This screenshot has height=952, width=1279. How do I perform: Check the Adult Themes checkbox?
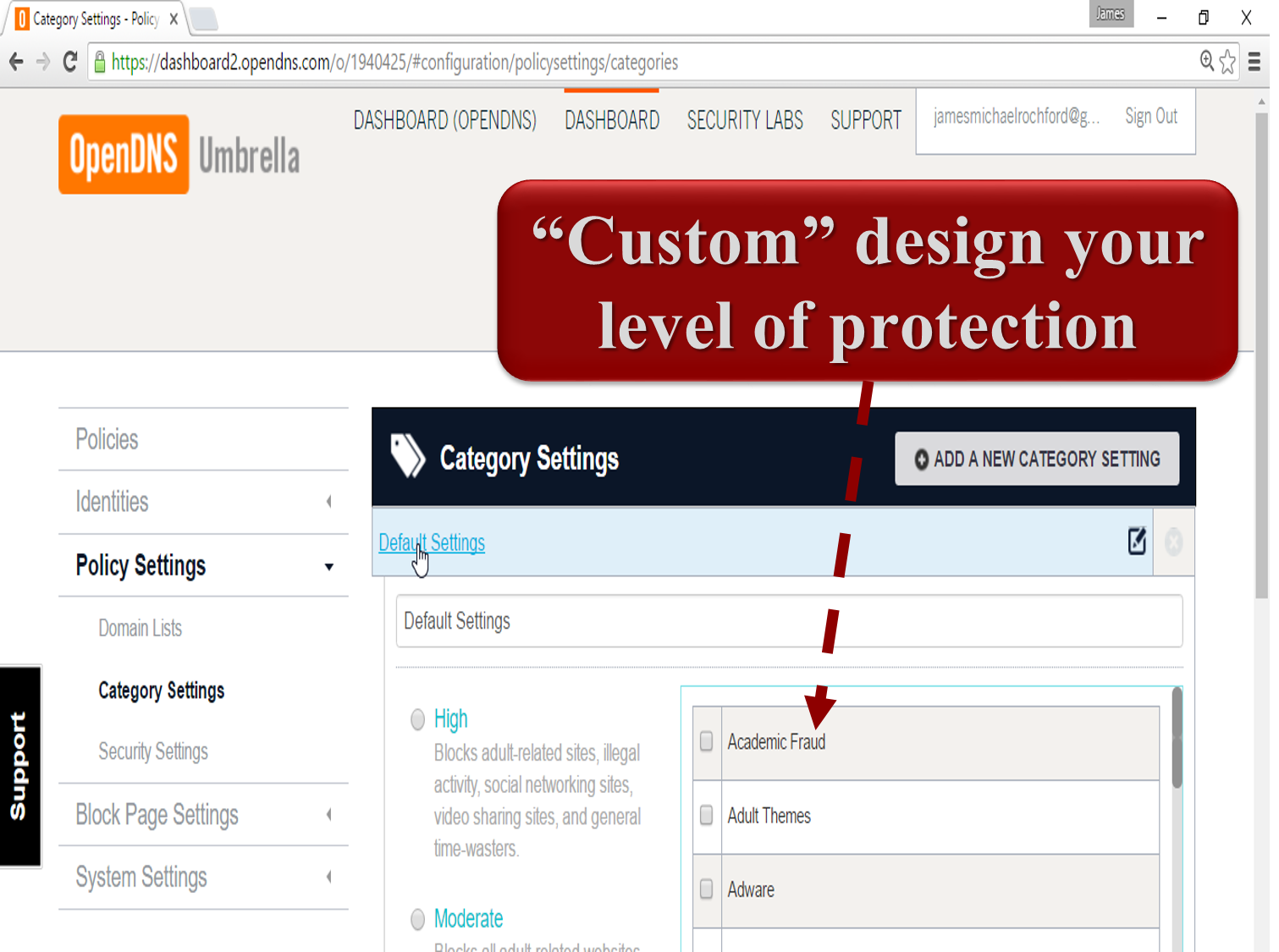click(x=706, y=815)
